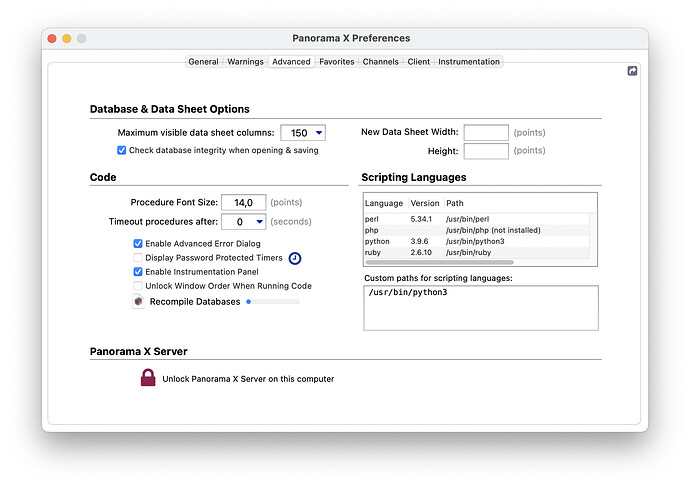Click the Recompile Databases progress bar
The image size is (690, 487).
tap(273, 301)
